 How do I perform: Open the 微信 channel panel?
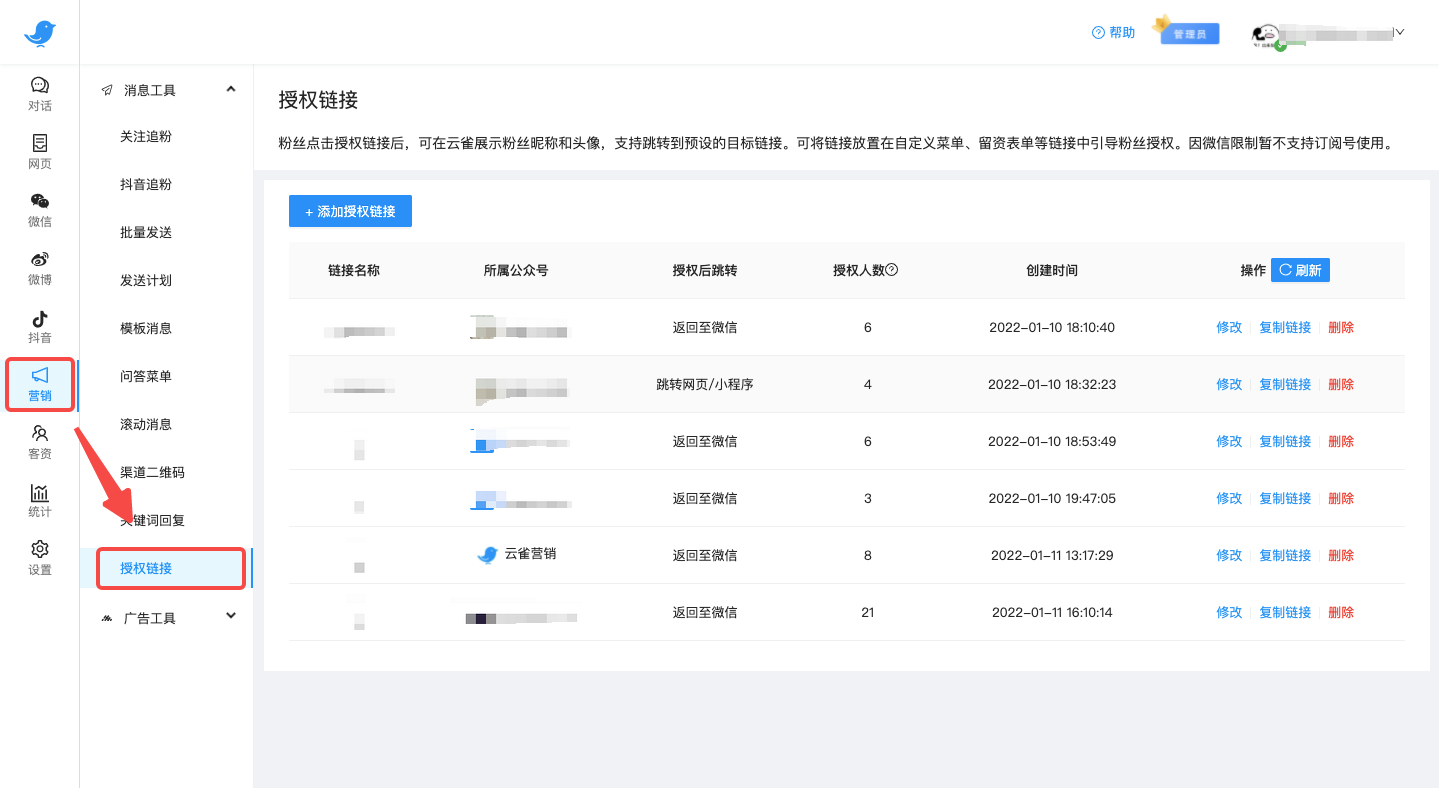pyautogui.click(x=40, y=210)
